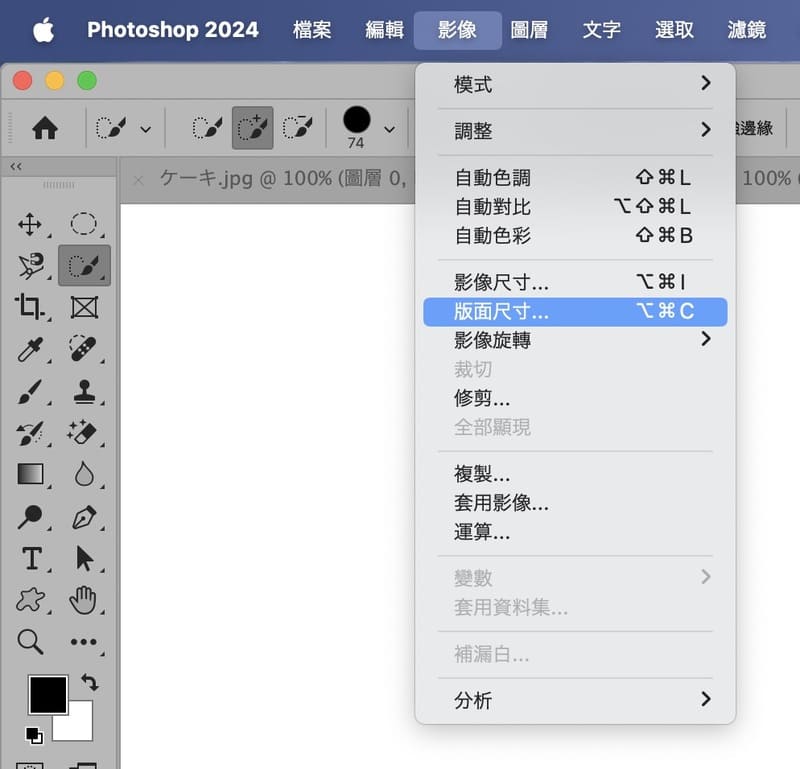
Task: Click the Photoshop 2024 app menu
Action: click(172, 30)
